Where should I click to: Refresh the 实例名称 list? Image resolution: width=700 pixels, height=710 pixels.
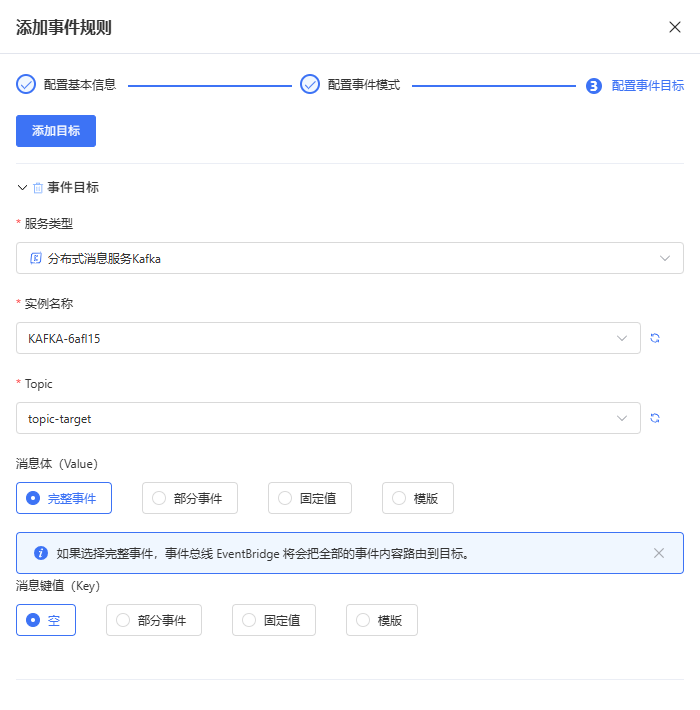point(655,338)
